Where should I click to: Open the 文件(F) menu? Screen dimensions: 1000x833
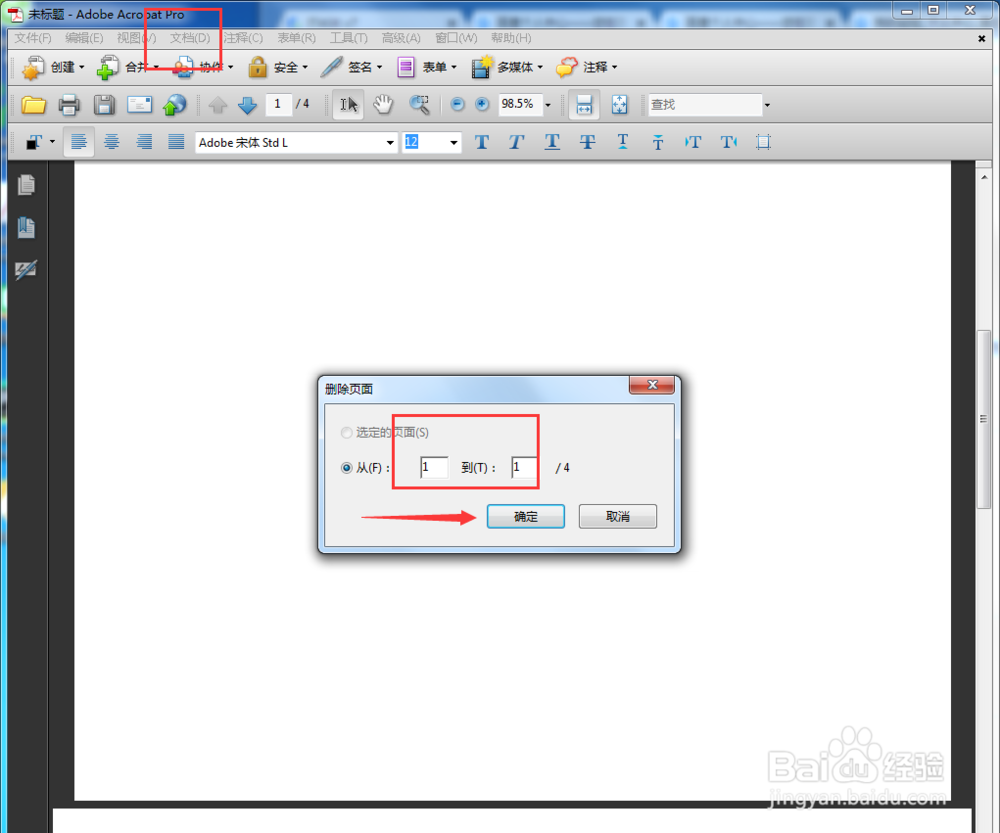click(x=33, y=38)
